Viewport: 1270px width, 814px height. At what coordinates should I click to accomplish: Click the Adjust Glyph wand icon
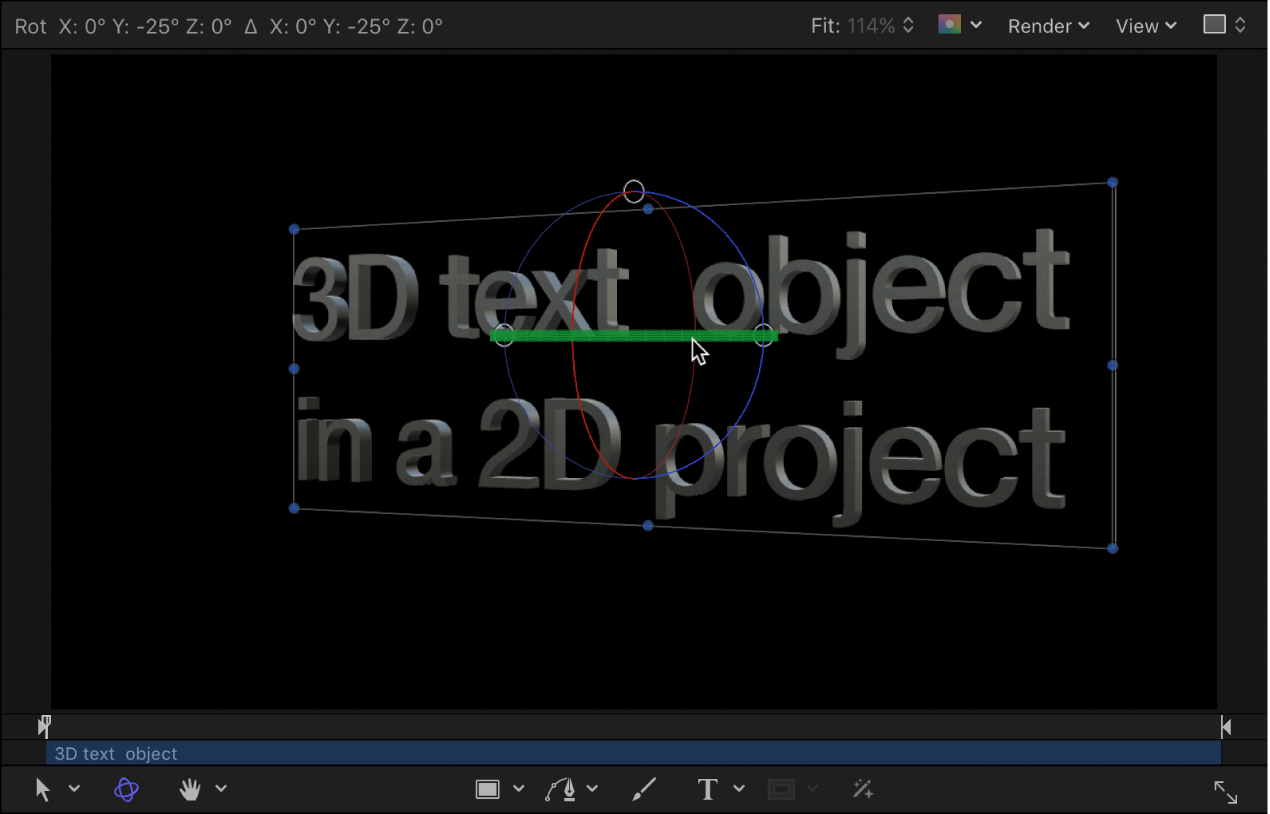tap(862, 789)
